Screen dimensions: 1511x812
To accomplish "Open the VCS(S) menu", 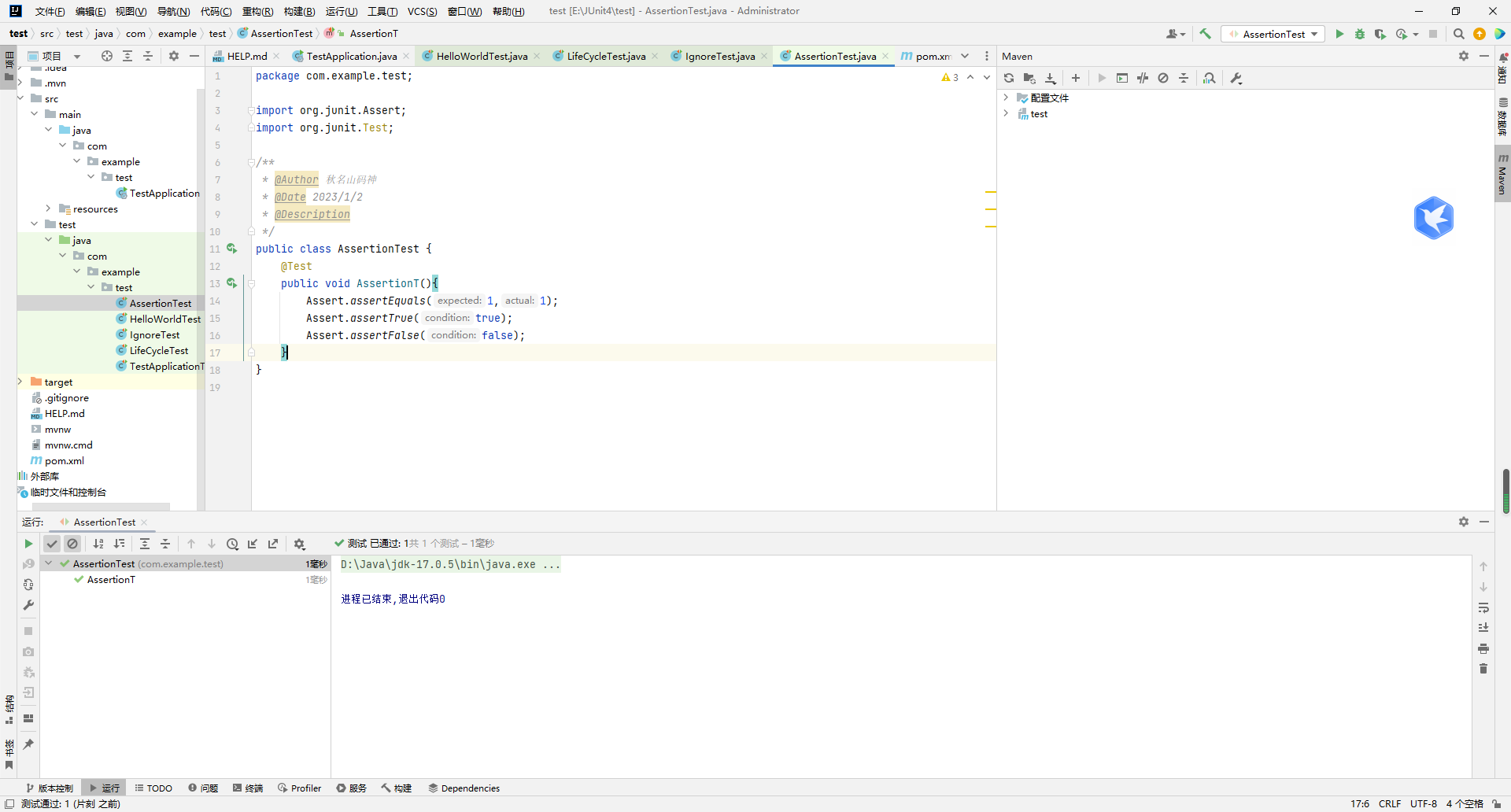I will pyautogui.click(x=422, y=11).
